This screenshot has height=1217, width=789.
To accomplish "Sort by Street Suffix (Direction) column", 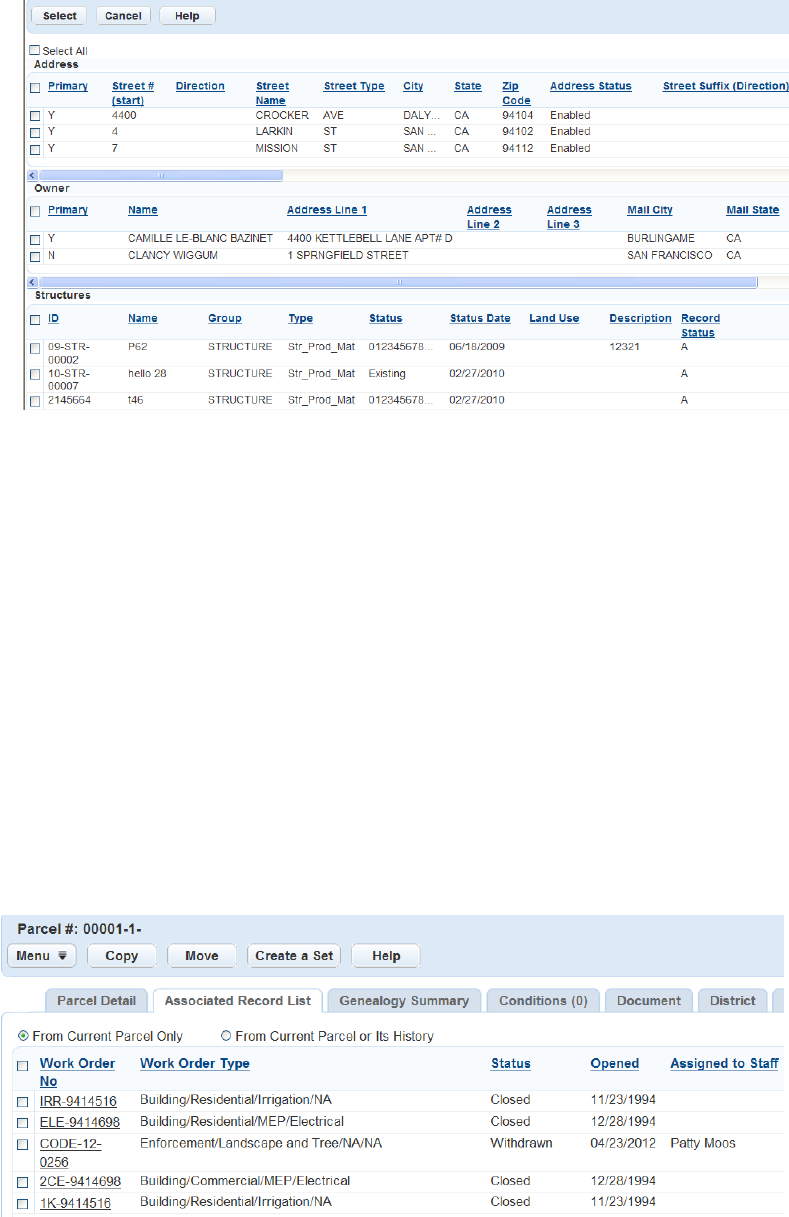I will pyautogui.click(x=726, y=86).
